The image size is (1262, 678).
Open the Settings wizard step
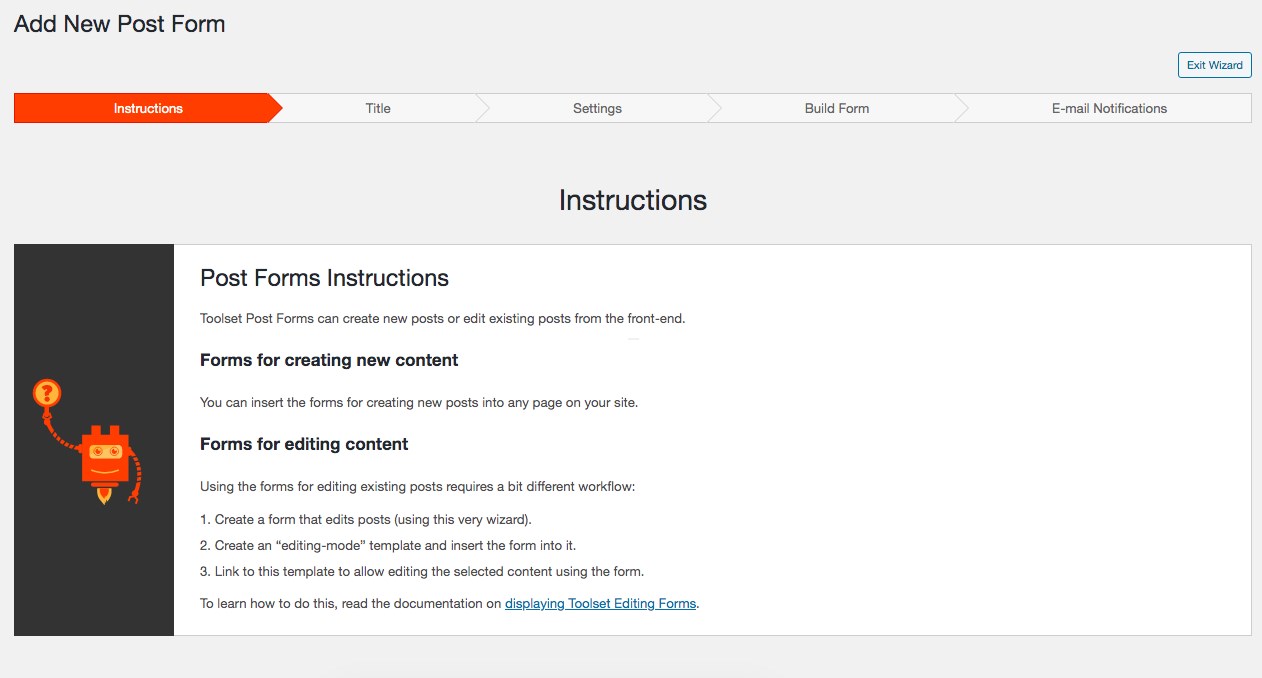click(597, 108)
